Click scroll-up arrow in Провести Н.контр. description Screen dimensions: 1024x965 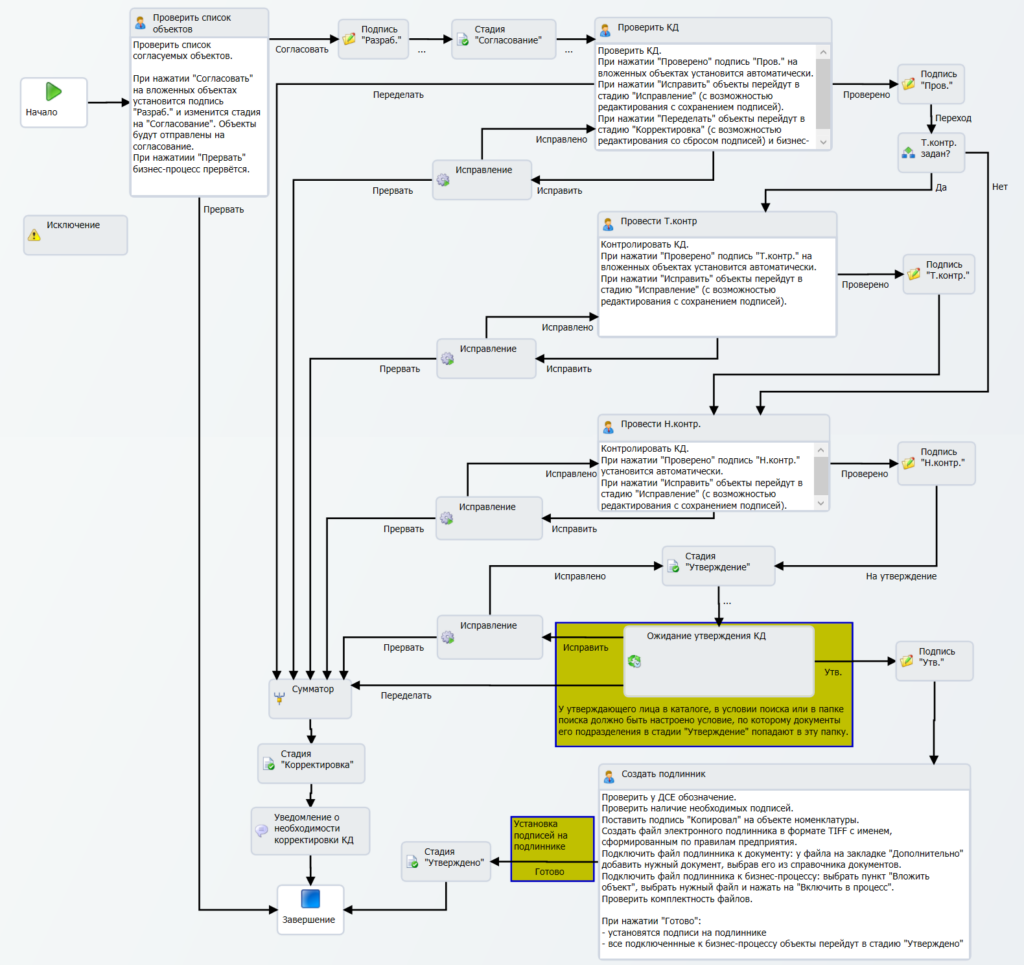pyautogui.click(x=822, y=451)
